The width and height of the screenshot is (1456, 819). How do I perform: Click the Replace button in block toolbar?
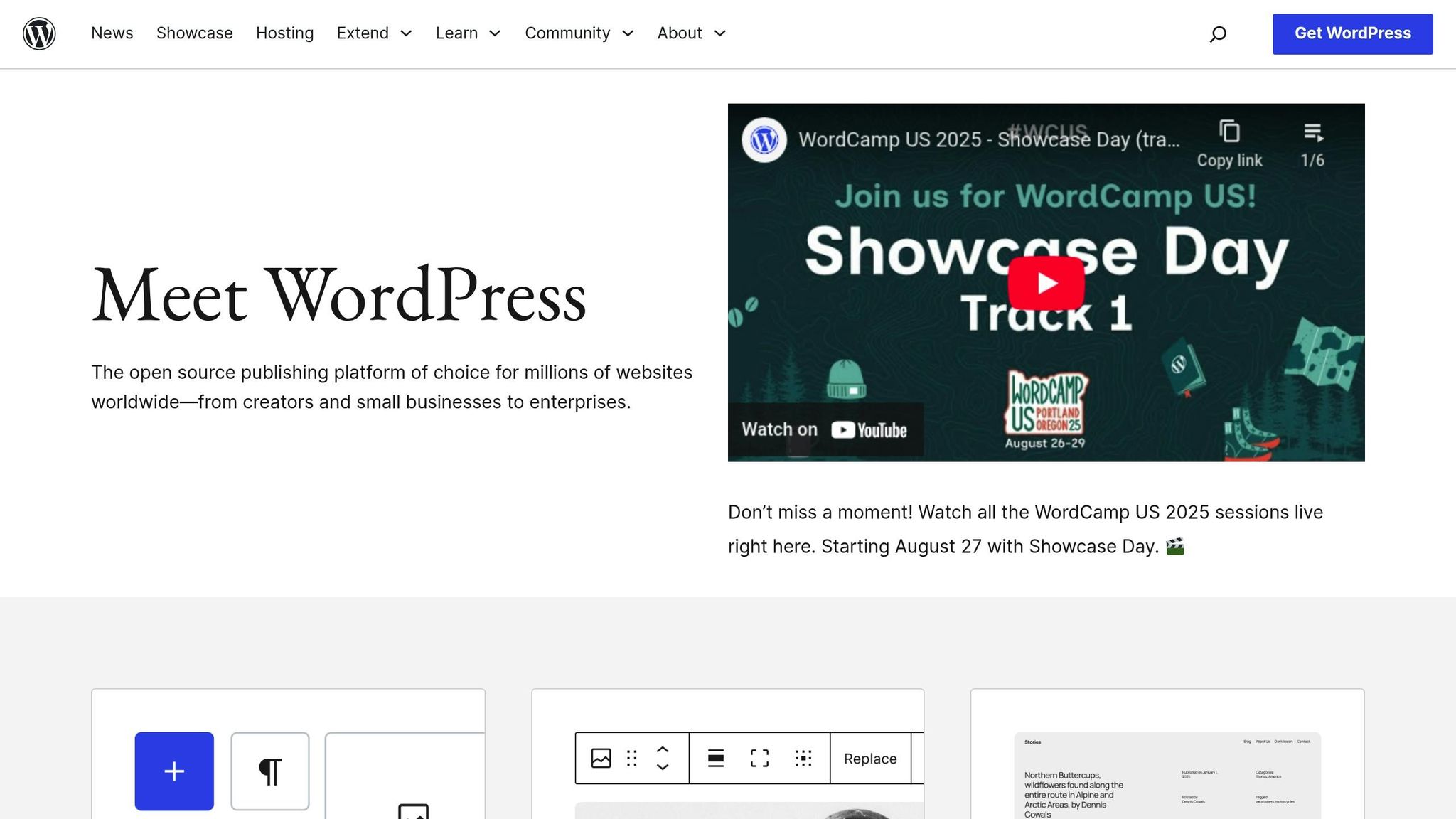tap(870, 759)
